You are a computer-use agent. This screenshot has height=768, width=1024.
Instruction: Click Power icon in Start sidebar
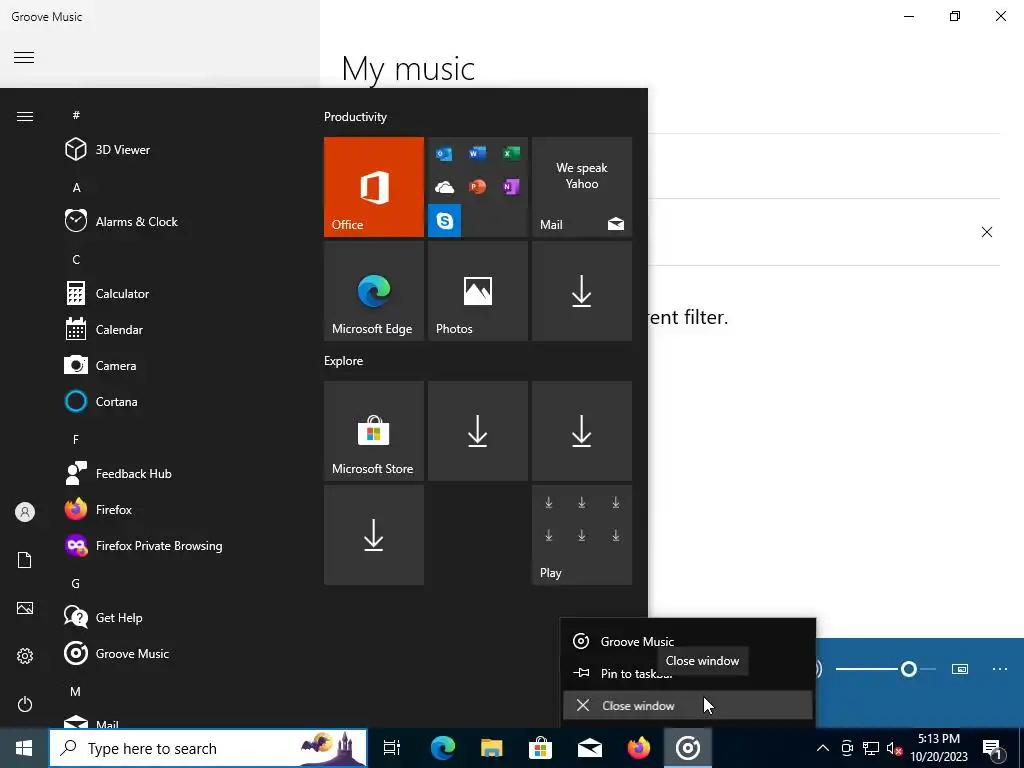[25, 704]
